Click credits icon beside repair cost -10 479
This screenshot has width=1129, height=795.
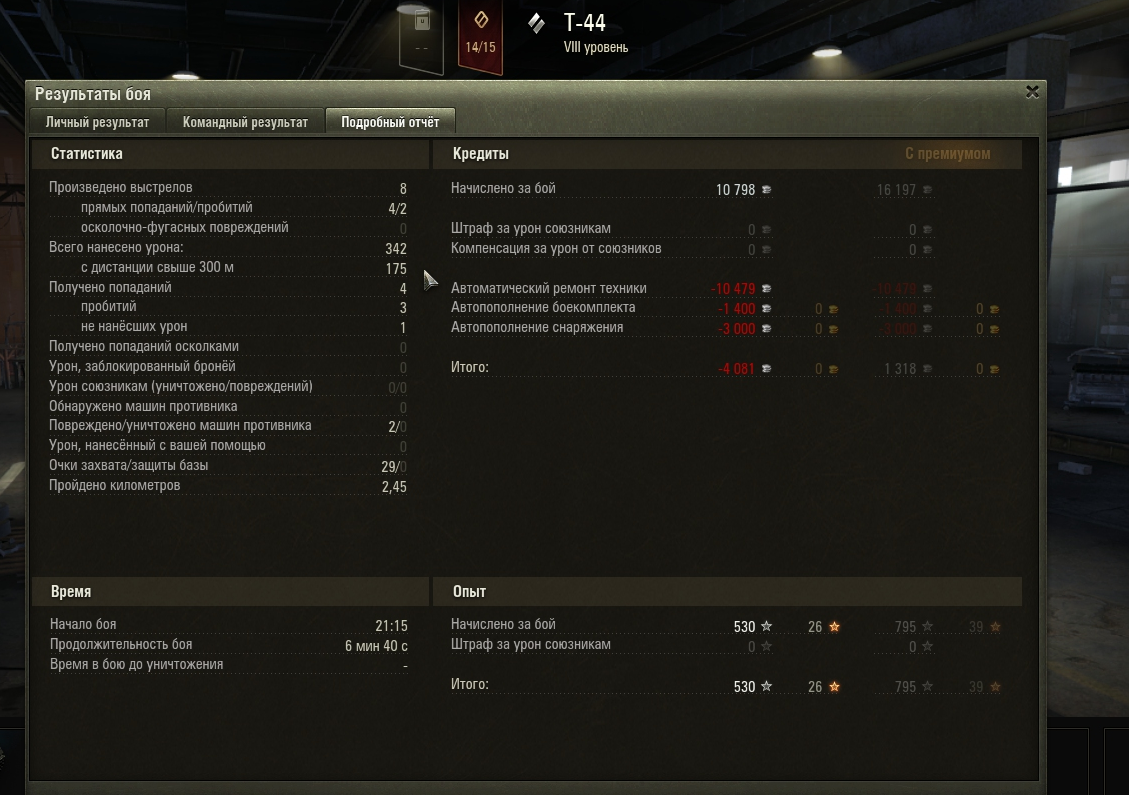pos(766,289)
